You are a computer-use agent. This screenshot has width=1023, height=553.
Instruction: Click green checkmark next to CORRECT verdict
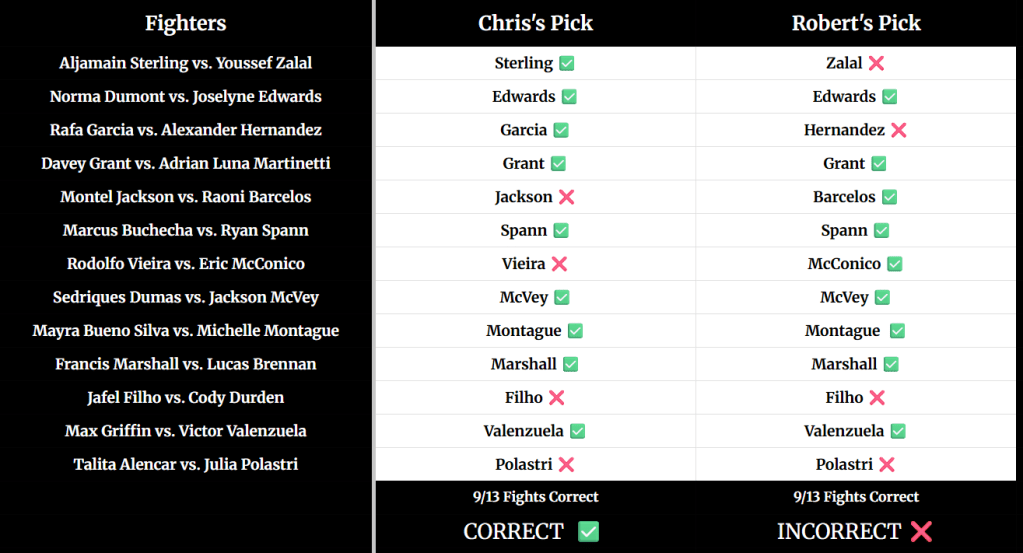(588, 531)
